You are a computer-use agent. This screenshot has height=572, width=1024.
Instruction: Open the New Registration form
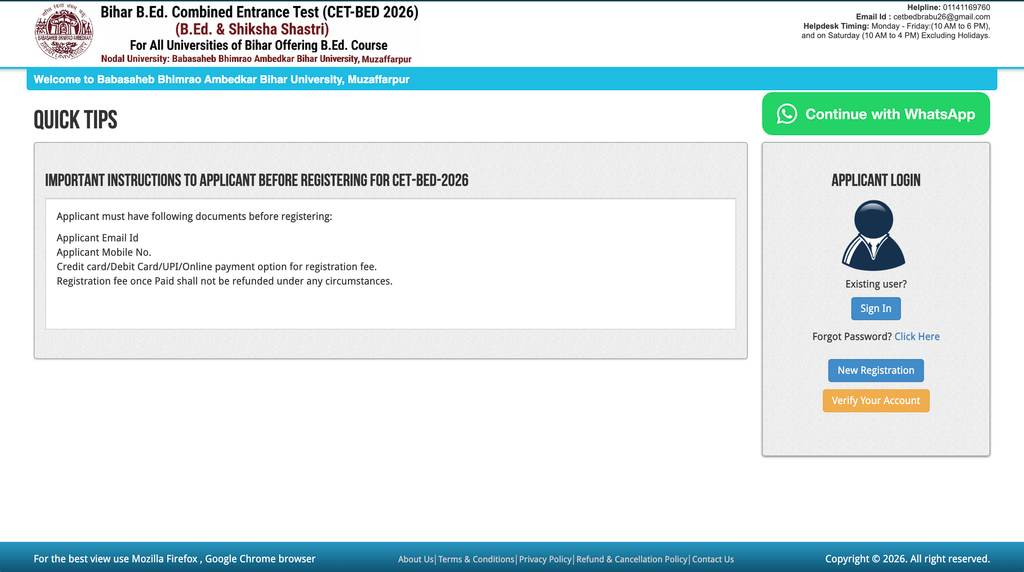click(x=876, y=370)
